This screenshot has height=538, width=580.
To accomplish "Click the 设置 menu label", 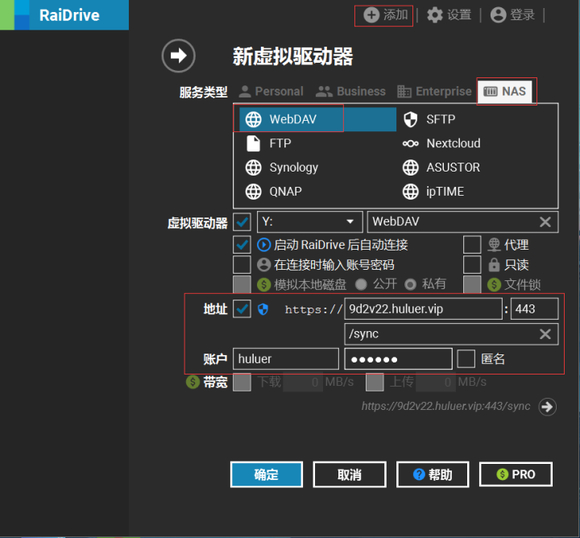I will pos(459,15).
